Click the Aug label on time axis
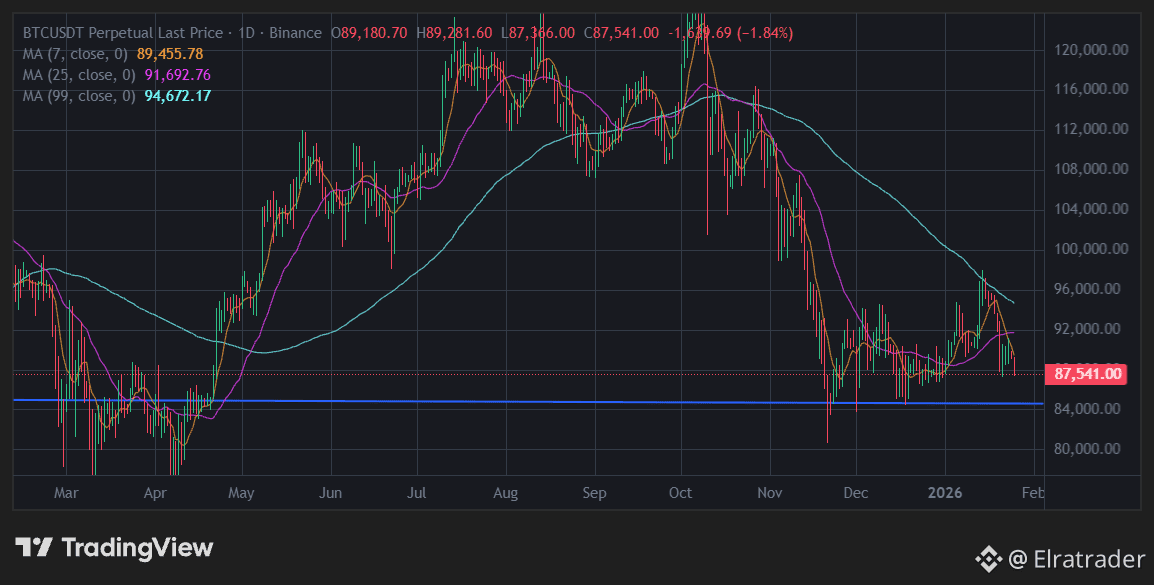This screenshot has width=1154, height=585. click(506, 493)
